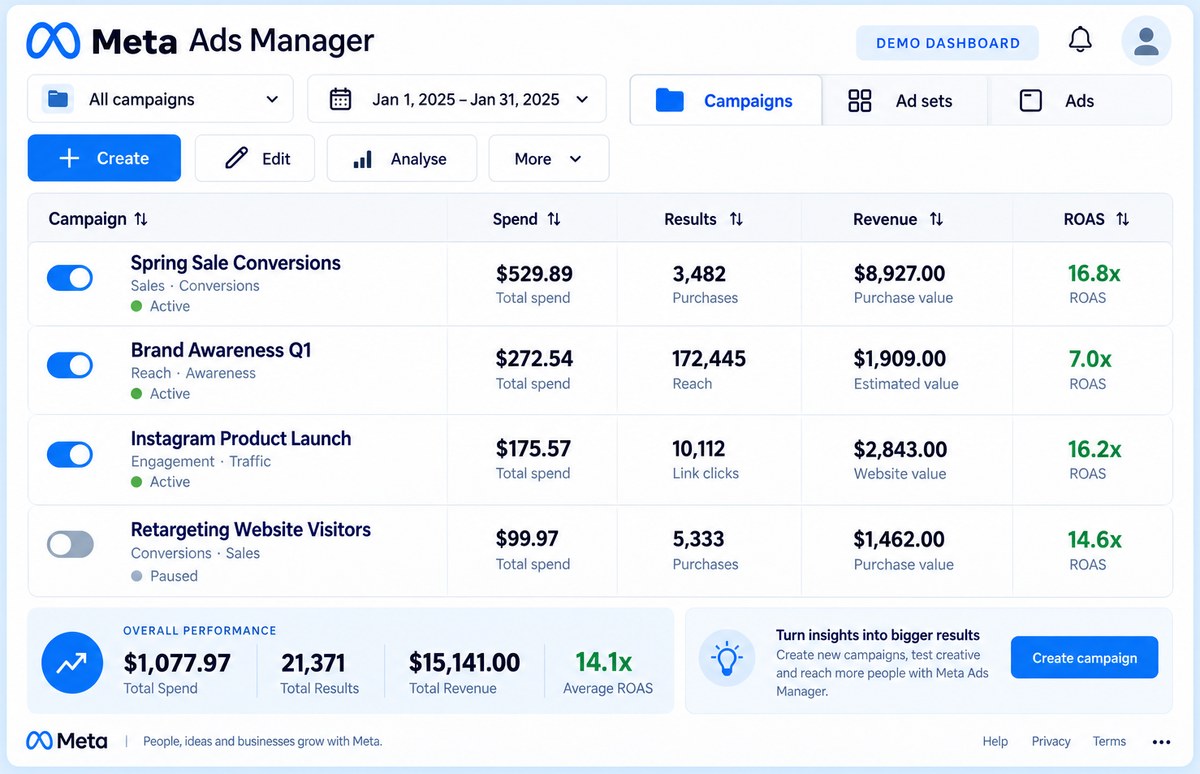
Task: Switch to the Ad sets tab
Action: 905,100
